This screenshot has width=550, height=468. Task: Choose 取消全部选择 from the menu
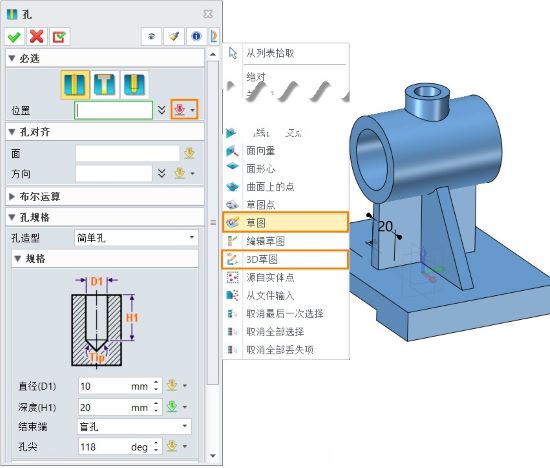[x=286, y=332]
